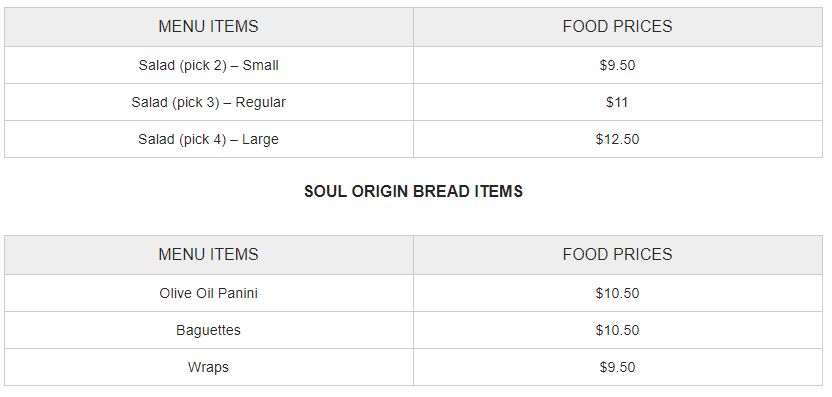
Task: Click FOOD PRICES header in salad table
Action: [x=618, y=27]
